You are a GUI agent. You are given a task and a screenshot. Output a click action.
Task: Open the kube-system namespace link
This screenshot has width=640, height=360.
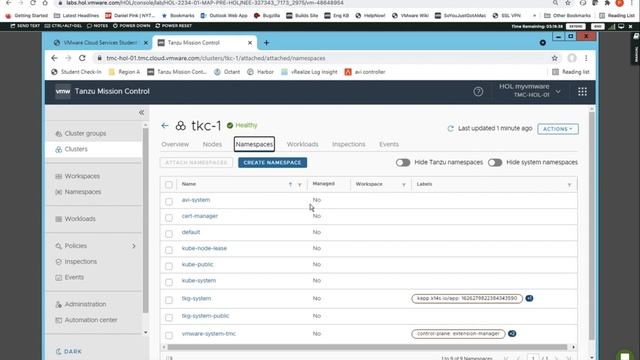[x=199, y=281]
